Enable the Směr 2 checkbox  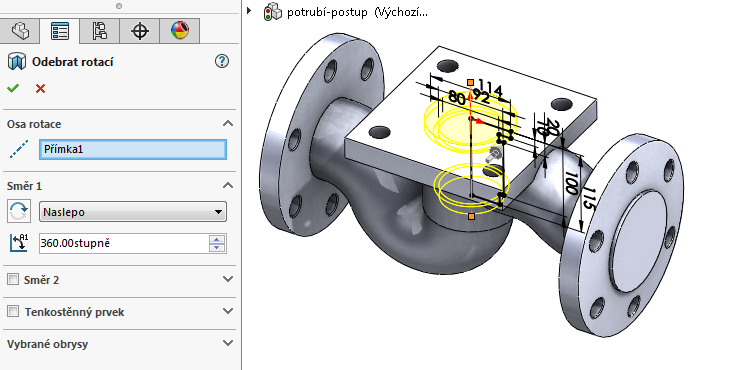point(13,279)
